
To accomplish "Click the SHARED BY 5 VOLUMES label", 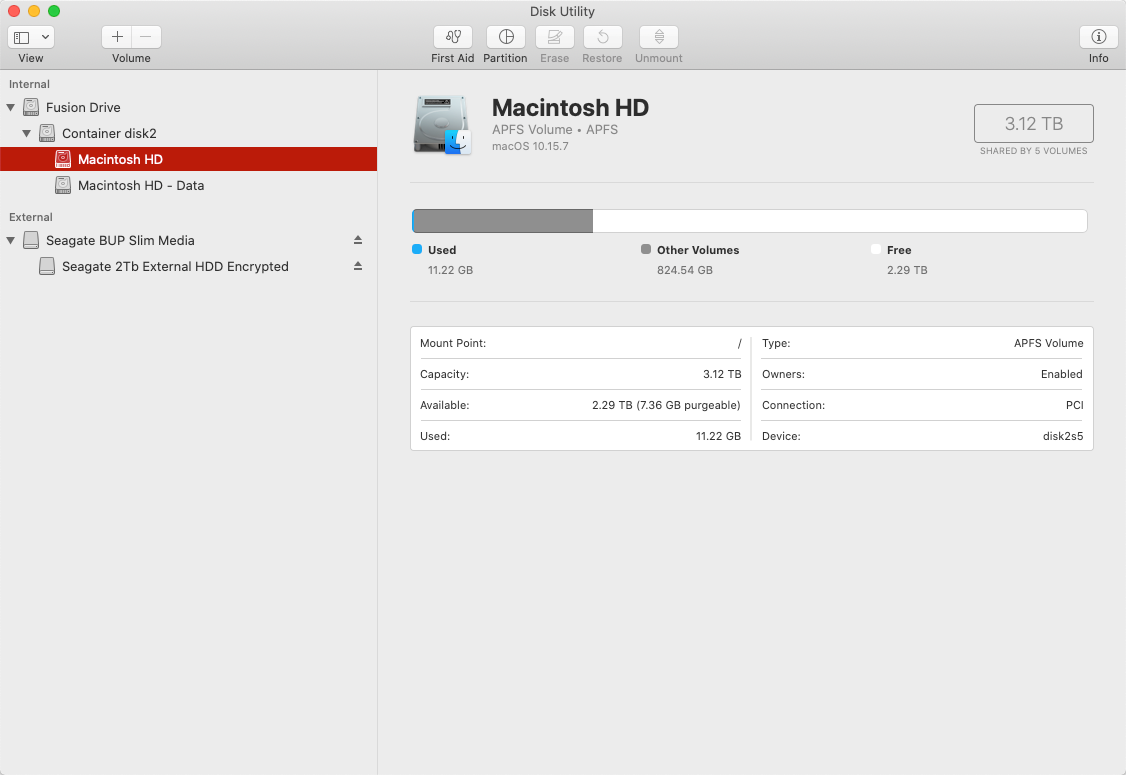I will click(x=1033, y=151).
